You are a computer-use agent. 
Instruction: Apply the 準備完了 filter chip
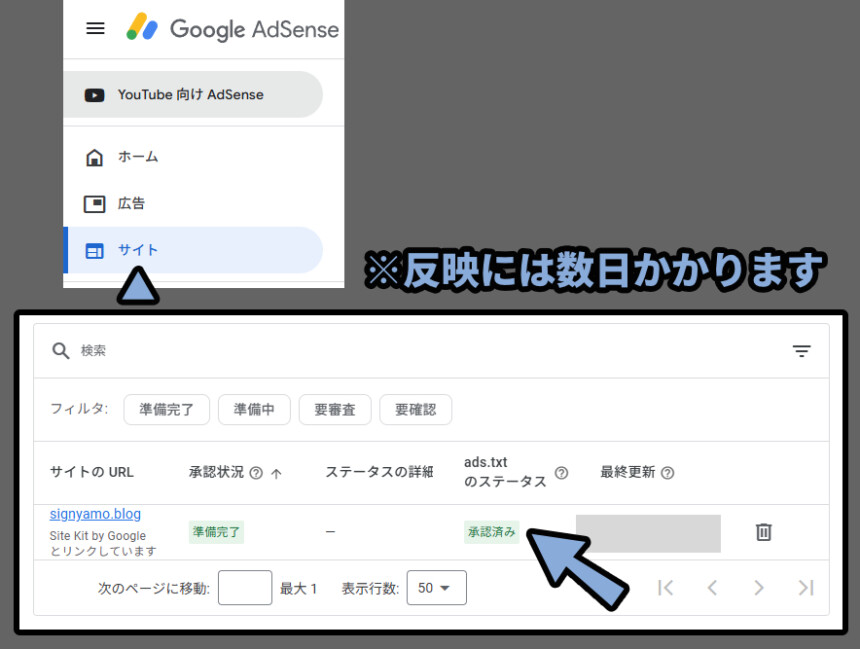[x=167, y=409]
